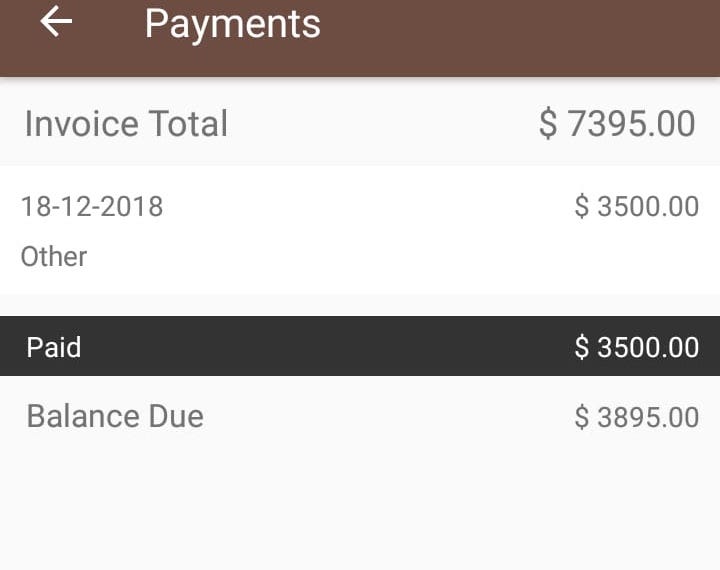Click the $ 7395.00 invoice total amount

pyautogui.click(x=617, y=124)
